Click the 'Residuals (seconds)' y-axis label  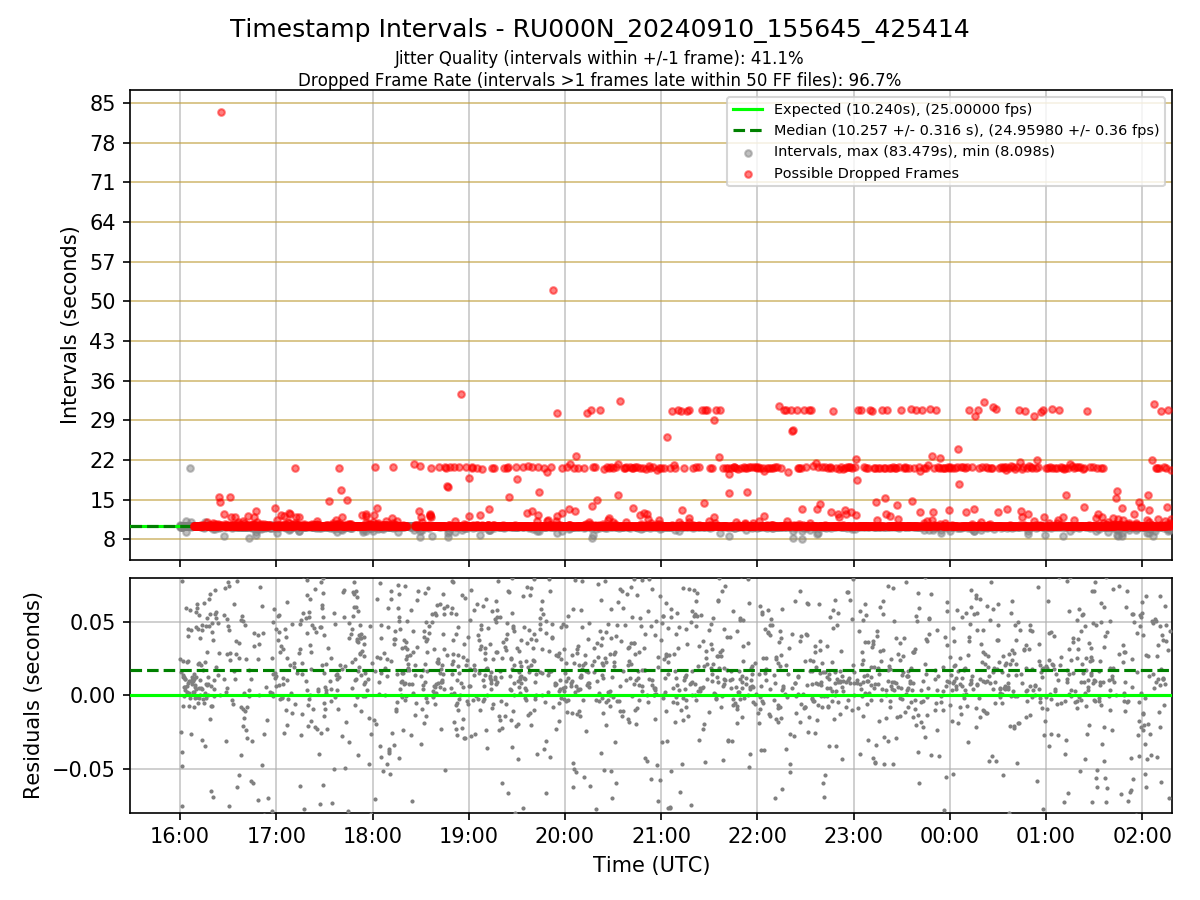click(x=32, y=695)
